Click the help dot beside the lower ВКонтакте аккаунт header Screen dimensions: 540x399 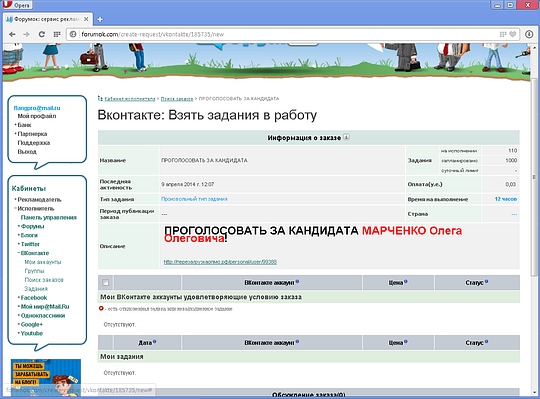[x=297, y=342]
